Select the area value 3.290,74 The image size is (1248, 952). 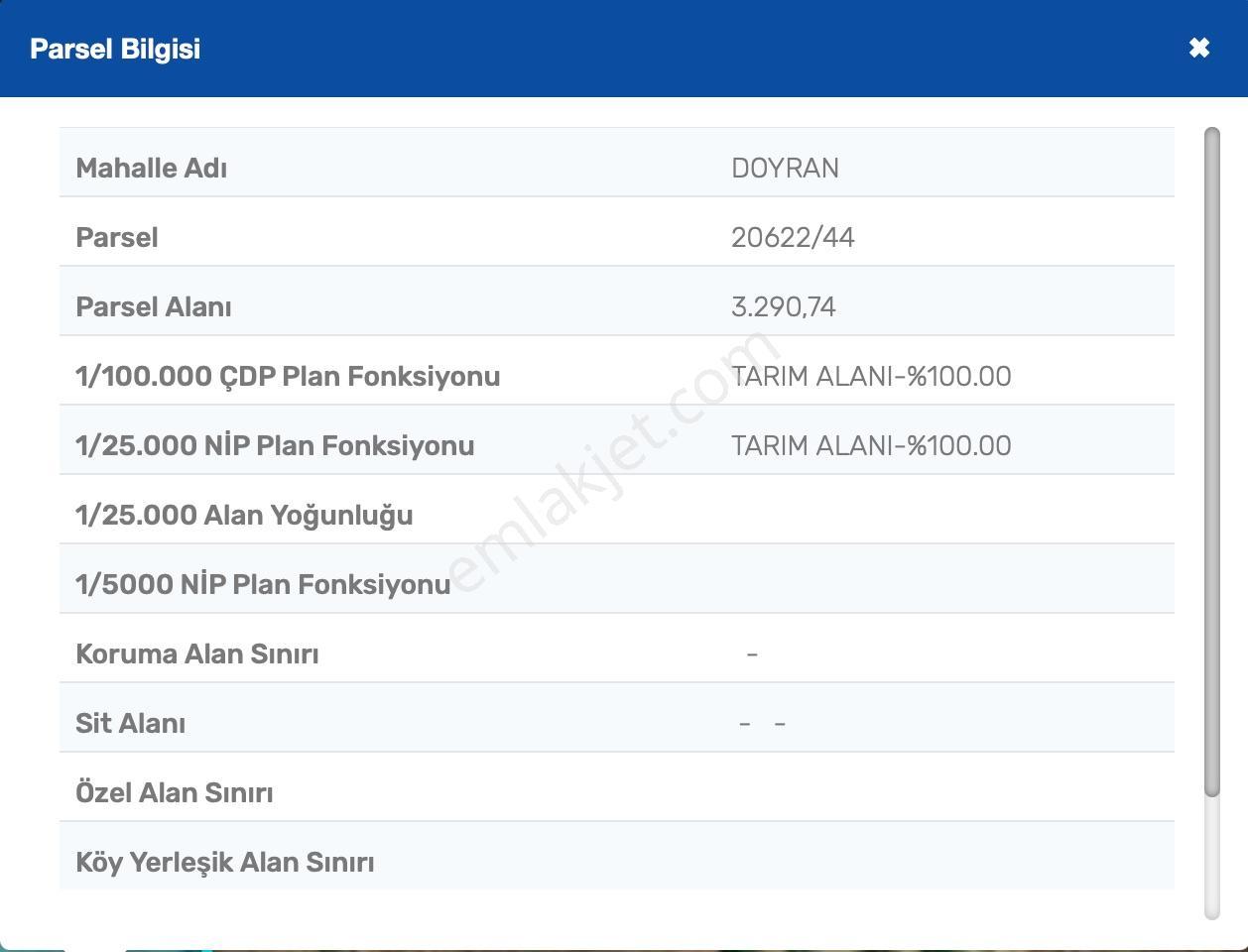783,306
